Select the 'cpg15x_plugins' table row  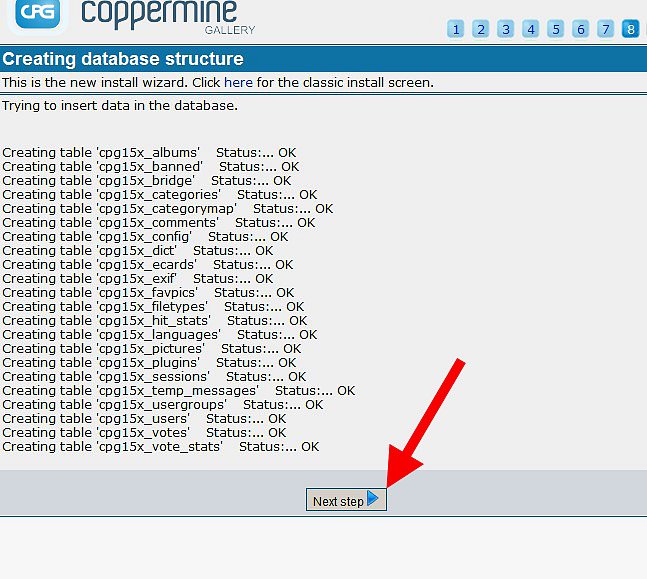[x=149, y=363]
